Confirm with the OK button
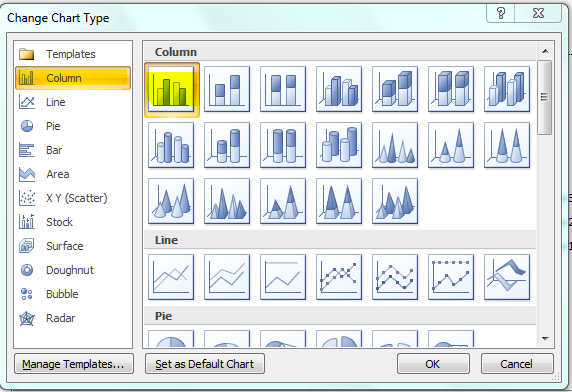The height and width of the screenshot is (392, 572). click(x=433, y=364)
